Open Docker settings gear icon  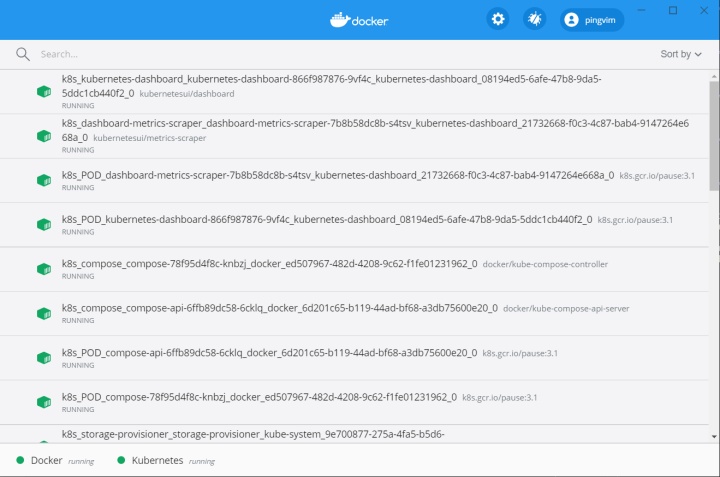click(x=498, y=20)
